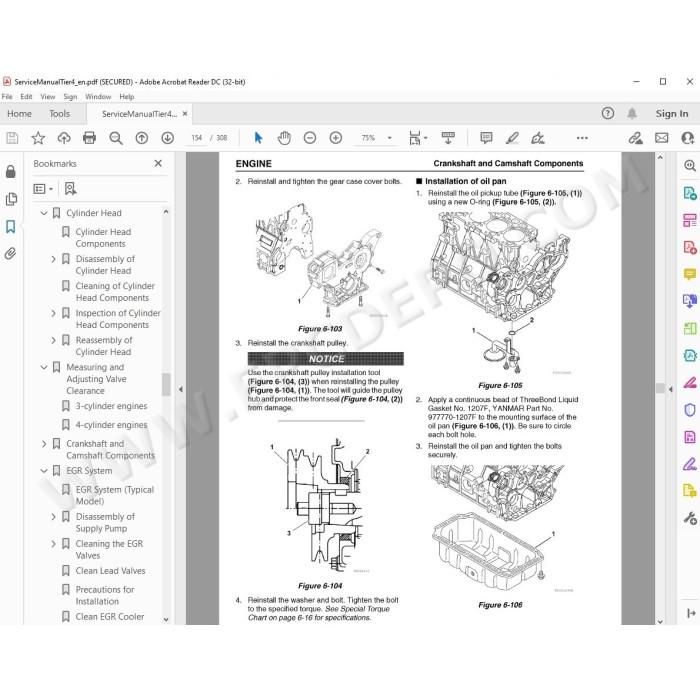The width and height of the screenshot is (700, 700).
Task: Add a comment with speech bubble icon
Action: (486, 138)
